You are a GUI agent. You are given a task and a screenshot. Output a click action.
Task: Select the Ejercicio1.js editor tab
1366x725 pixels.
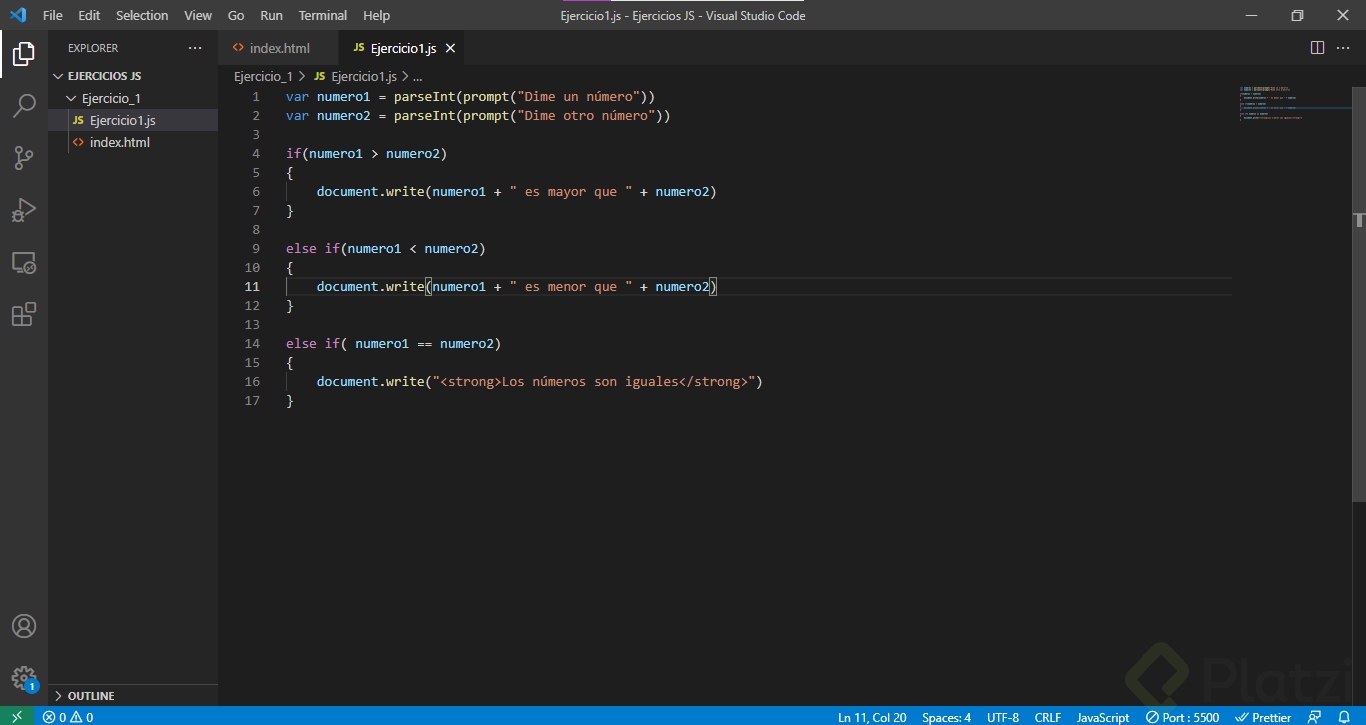coord(403,48)
